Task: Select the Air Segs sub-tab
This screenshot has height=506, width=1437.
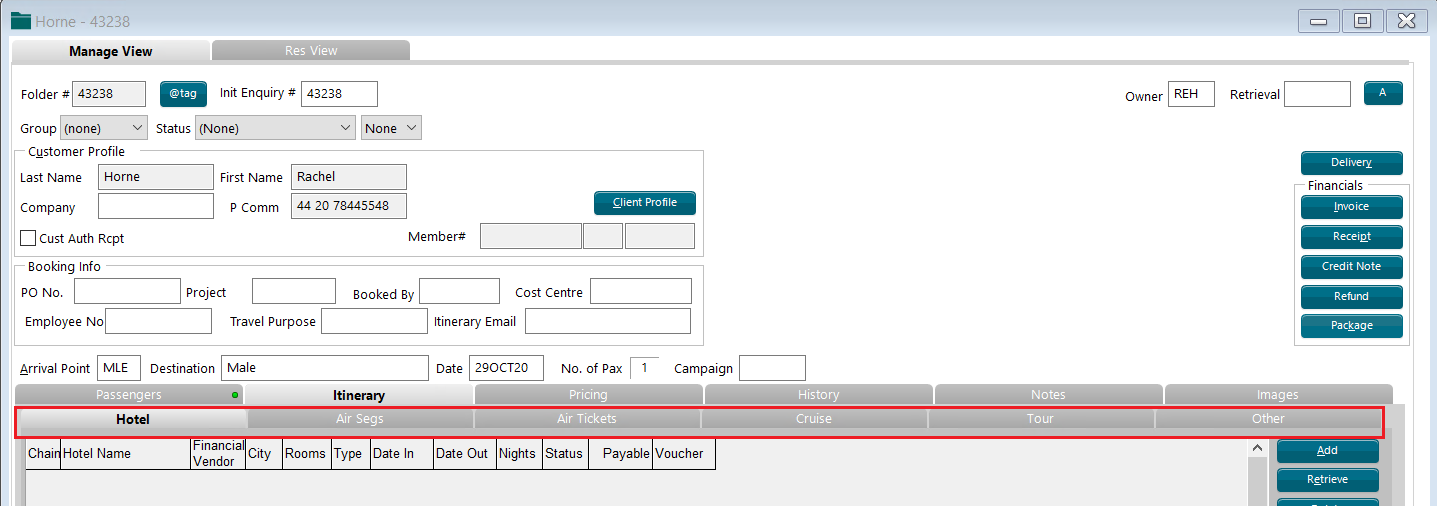Action: coord(360,419)
